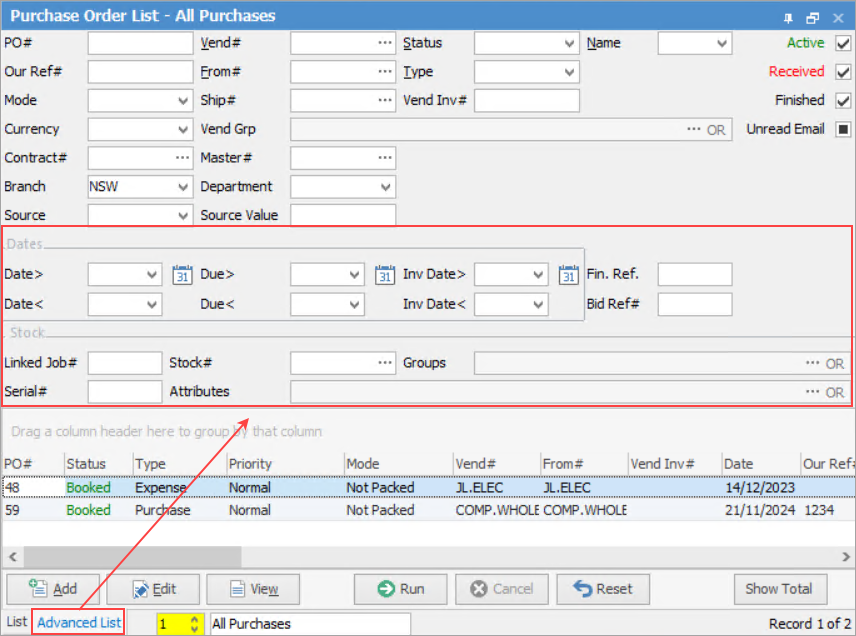Toggle the Active checkbox
Viewport: 856px width, 636px height.
point(843,43)
